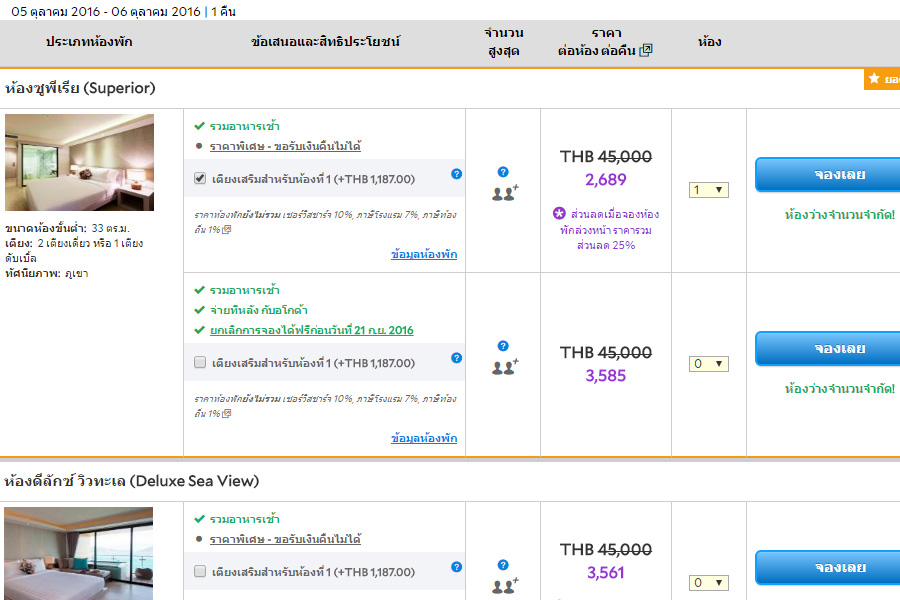Uncheck extra bed for first Superior offer
This screenshot has width=900, height=600.
pos(201,179)
